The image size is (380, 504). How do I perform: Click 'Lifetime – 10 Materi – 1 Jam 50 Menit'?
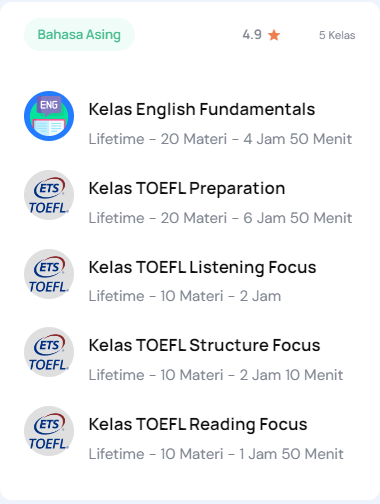click(x=216, y=454)
